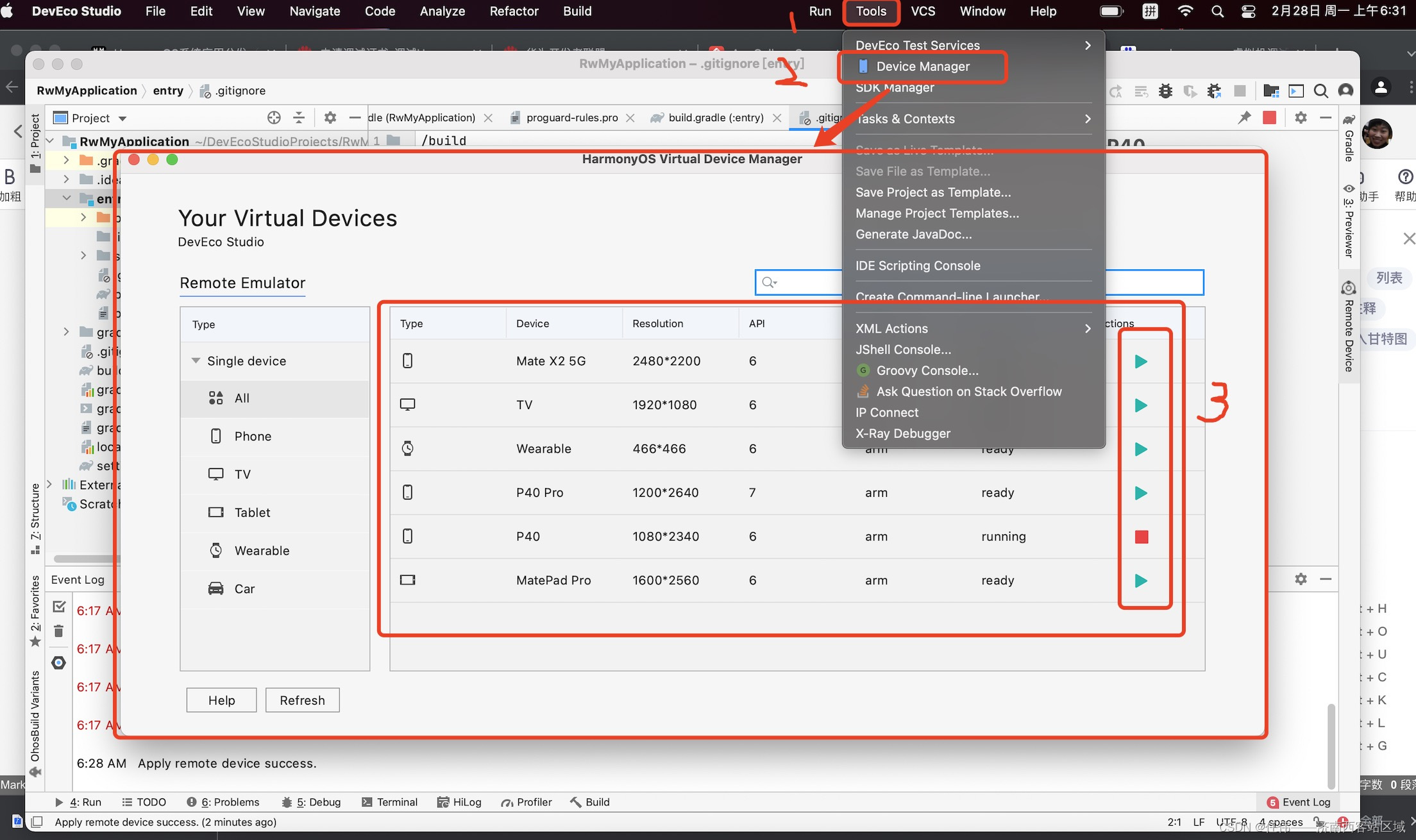Viewport: 1416px width, 840px height.
Task: Open the Gradle side panel
Action: pos(1349,139)
